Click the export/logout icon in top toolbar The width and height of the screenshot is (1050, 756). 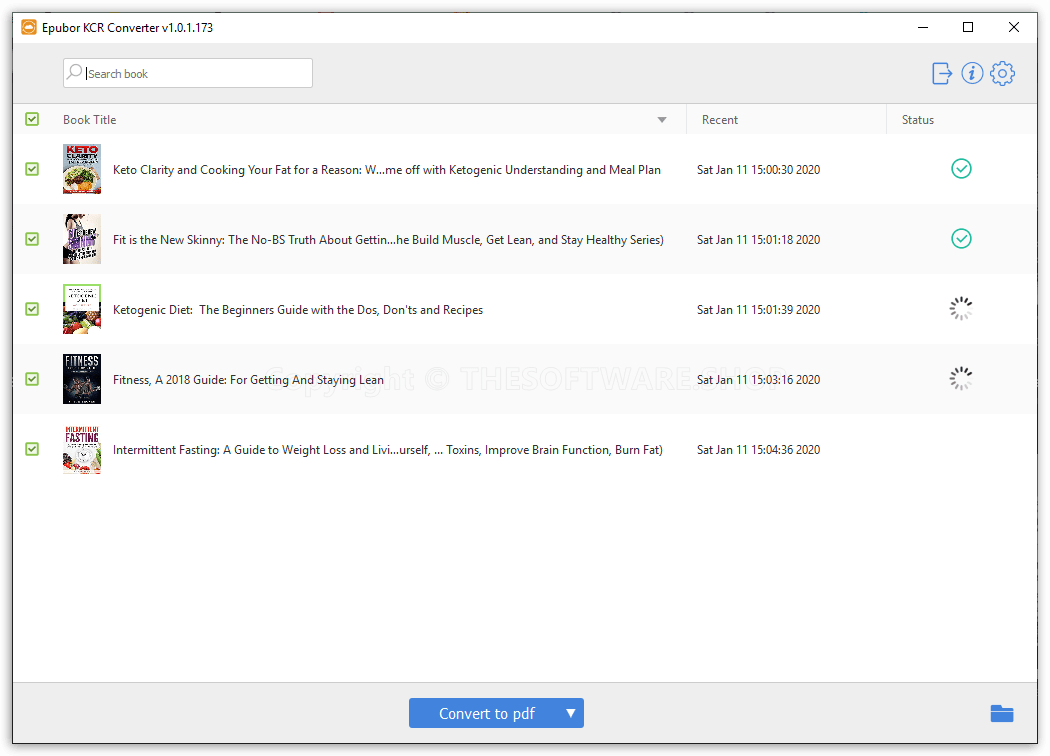tap(942, 73)
